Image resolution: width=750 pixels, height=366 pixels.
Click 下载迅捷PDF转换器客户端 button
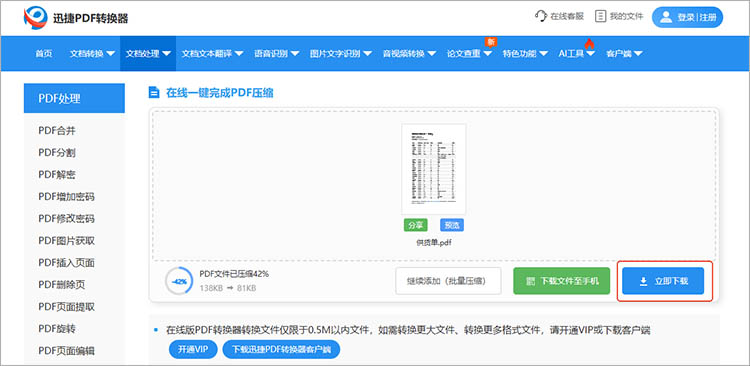tap(281, 349)
